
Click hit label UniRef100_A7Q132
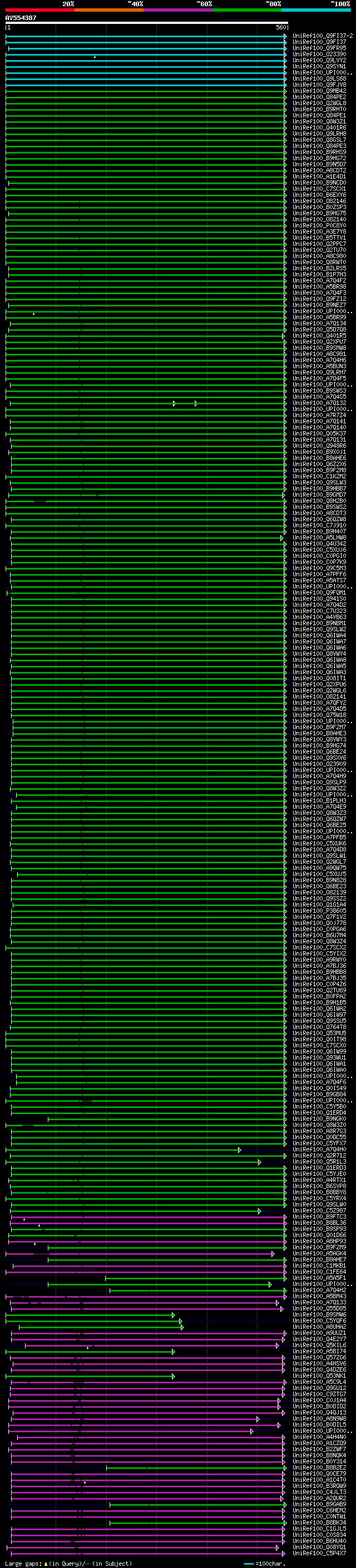pyautogui.click(x=319, y=403)
